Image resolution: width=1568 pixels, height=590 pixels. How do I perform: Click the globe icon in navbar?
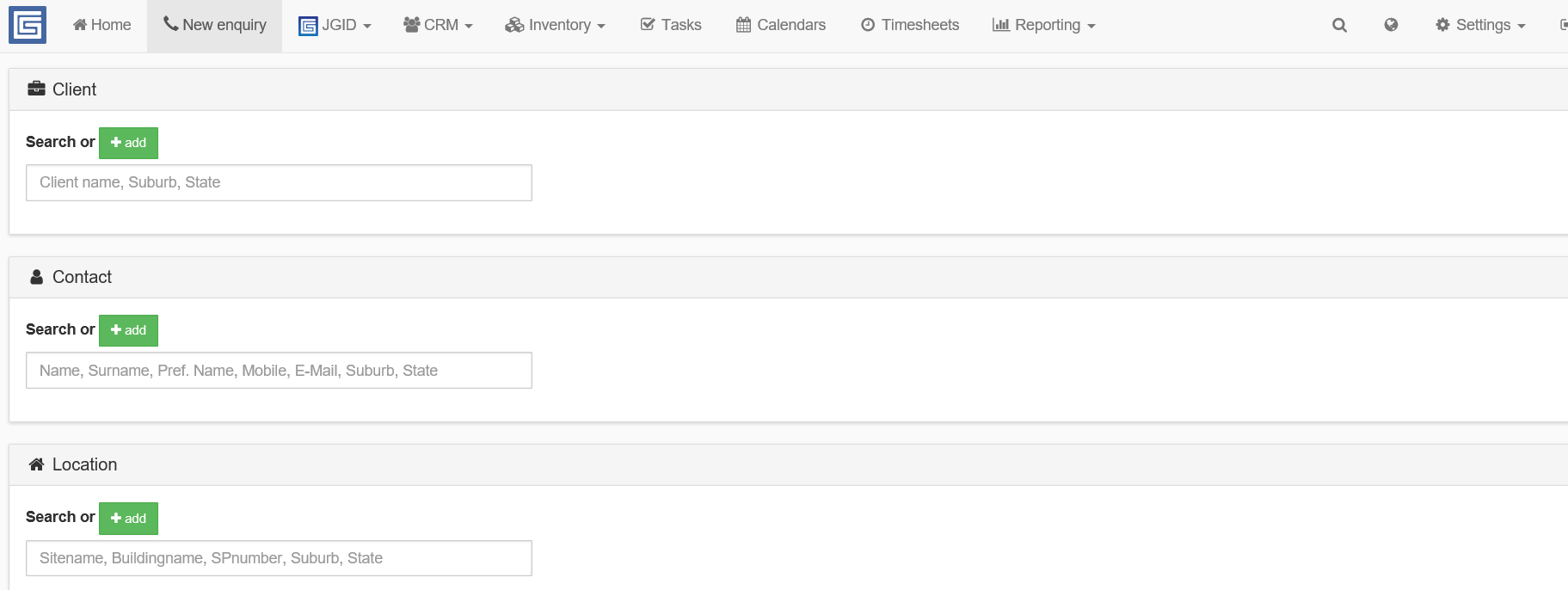(x=1391, y=25)
